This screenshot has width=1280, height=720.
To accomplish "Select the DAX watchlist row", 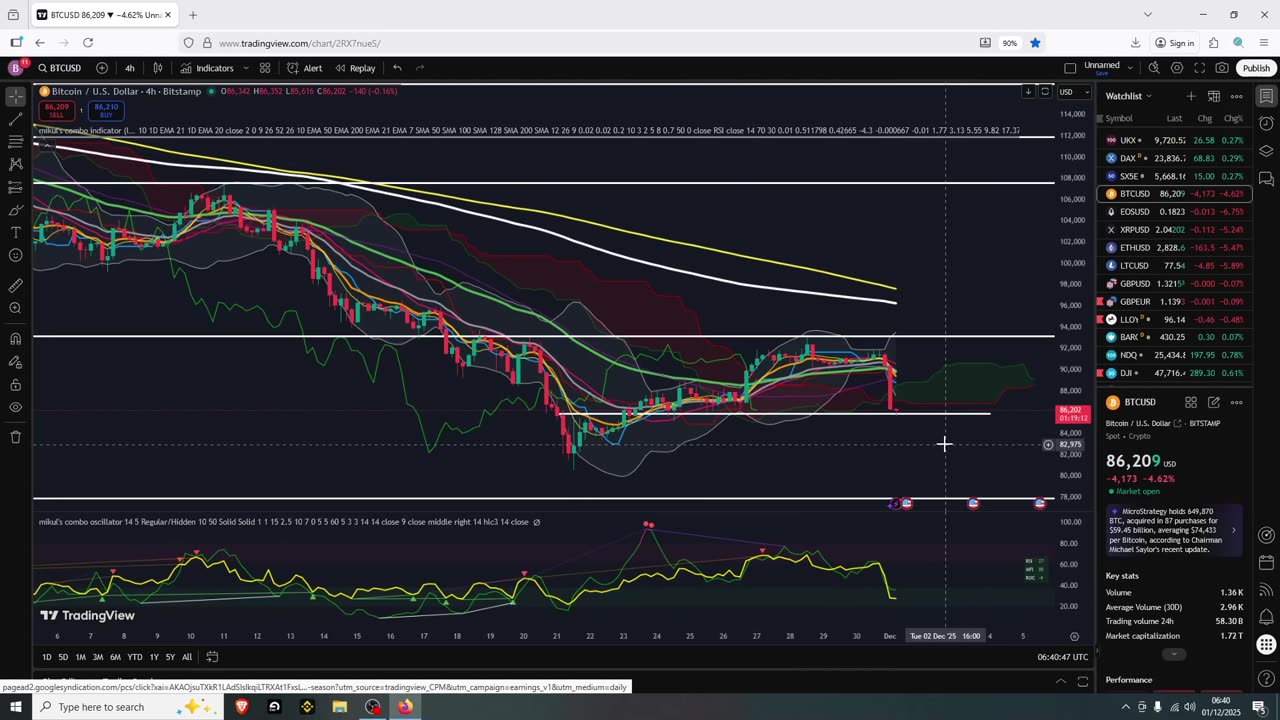I will tap(1175, 158).
